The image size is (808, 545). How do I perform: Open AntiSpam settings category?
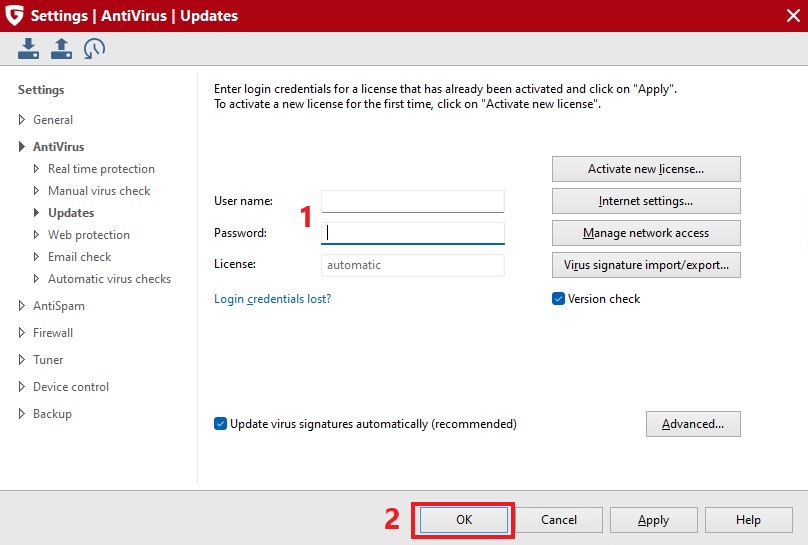coord(59,305)
